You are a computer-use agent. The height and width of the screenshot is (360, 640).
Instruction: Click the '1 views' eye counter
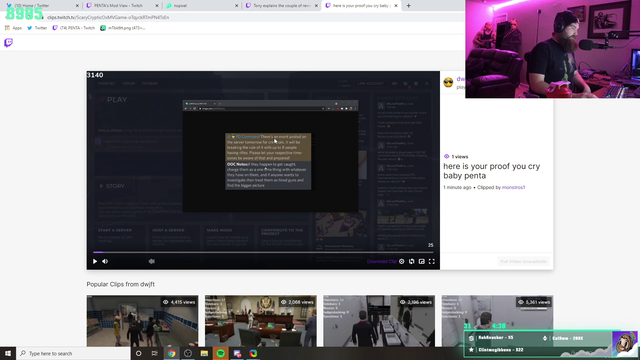point(456,156)
